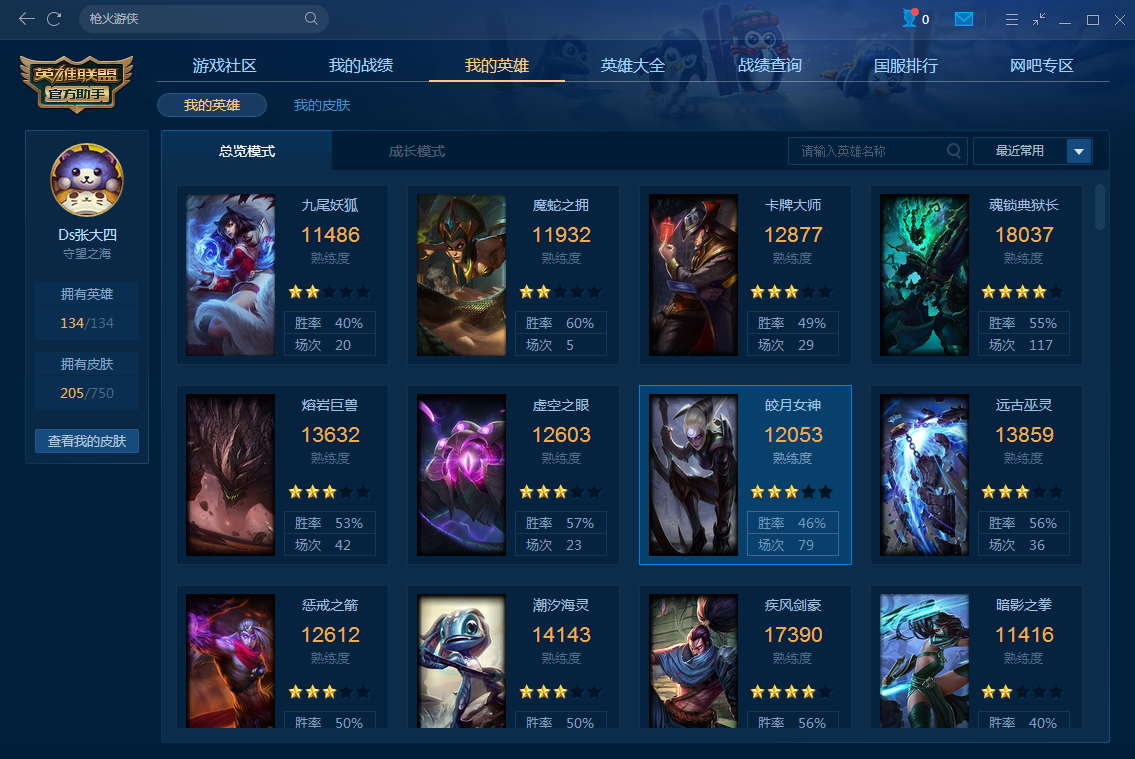Open the trophy notification icon
Image resolution: width=1135 pixels, height=759 pixels.
[910, 18]
